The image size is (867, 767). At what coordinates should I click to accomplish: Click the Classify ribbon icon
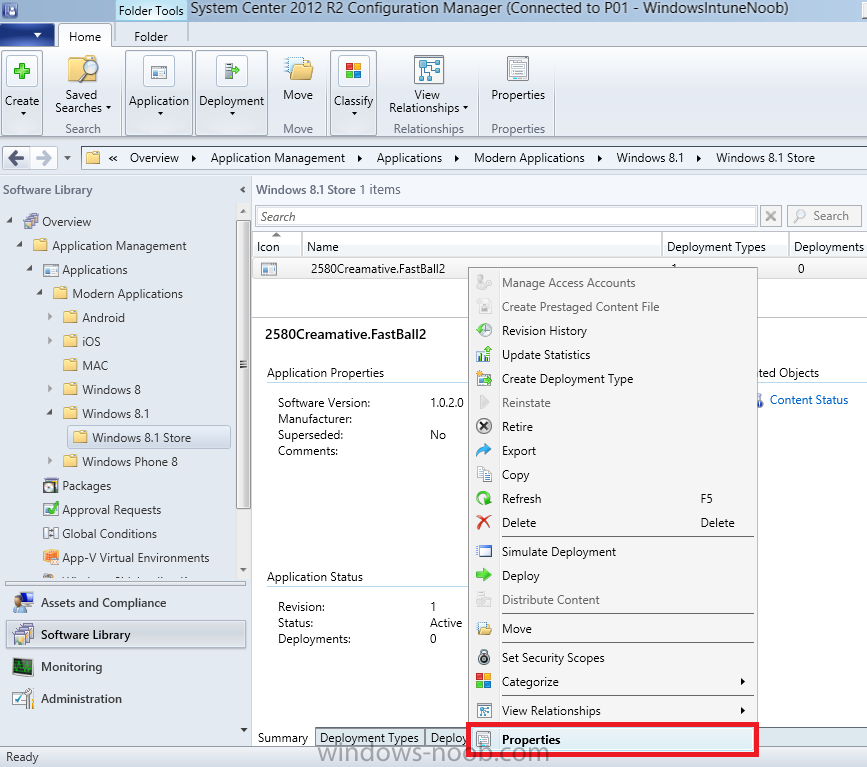coord(353,71)
